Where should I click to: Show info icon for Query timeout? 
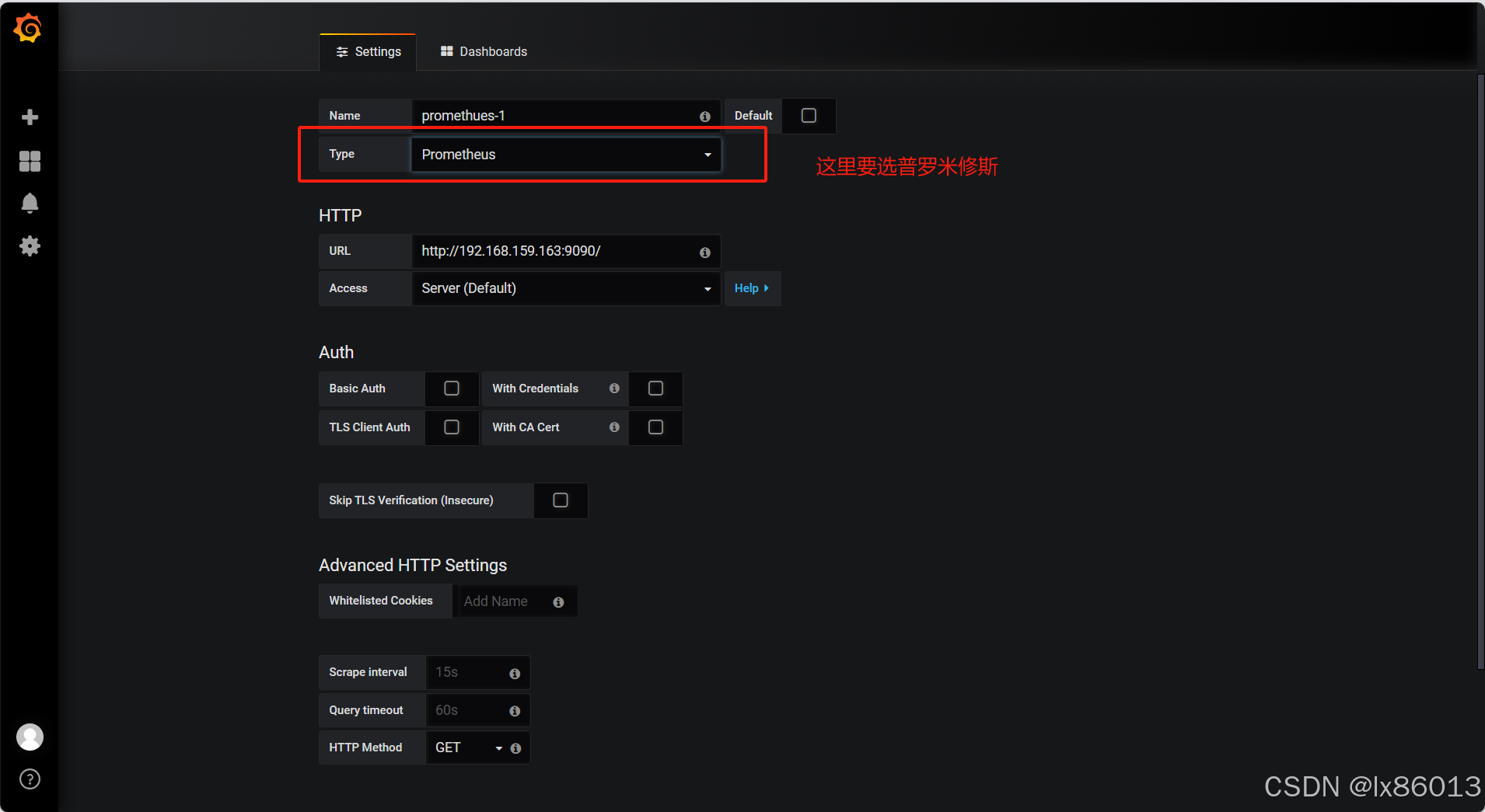pyautogui.click(x=515, y=711)
